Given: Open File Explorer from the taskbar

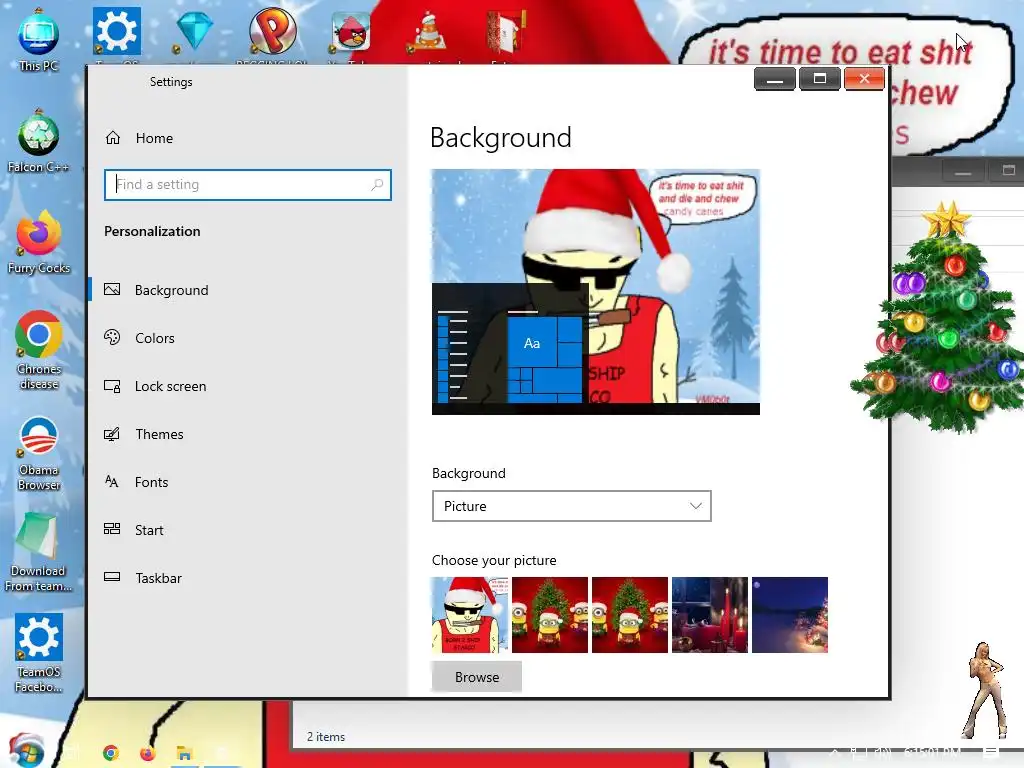Looking at the screenshot, I should click(x=184, y=753).
